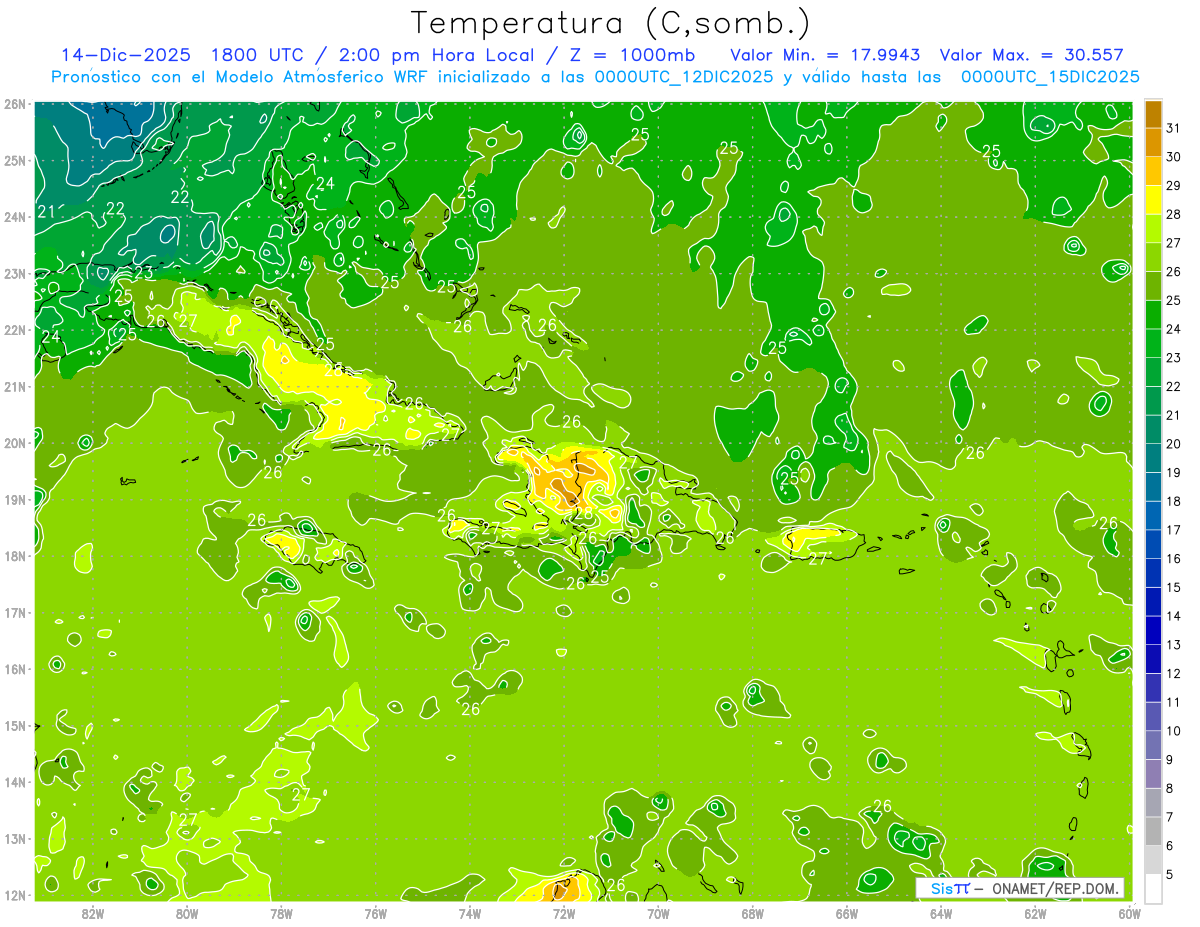1200x927 pixels.
Task: Click the '70W' longitude axis label
Action: click(x=658, y=913)
